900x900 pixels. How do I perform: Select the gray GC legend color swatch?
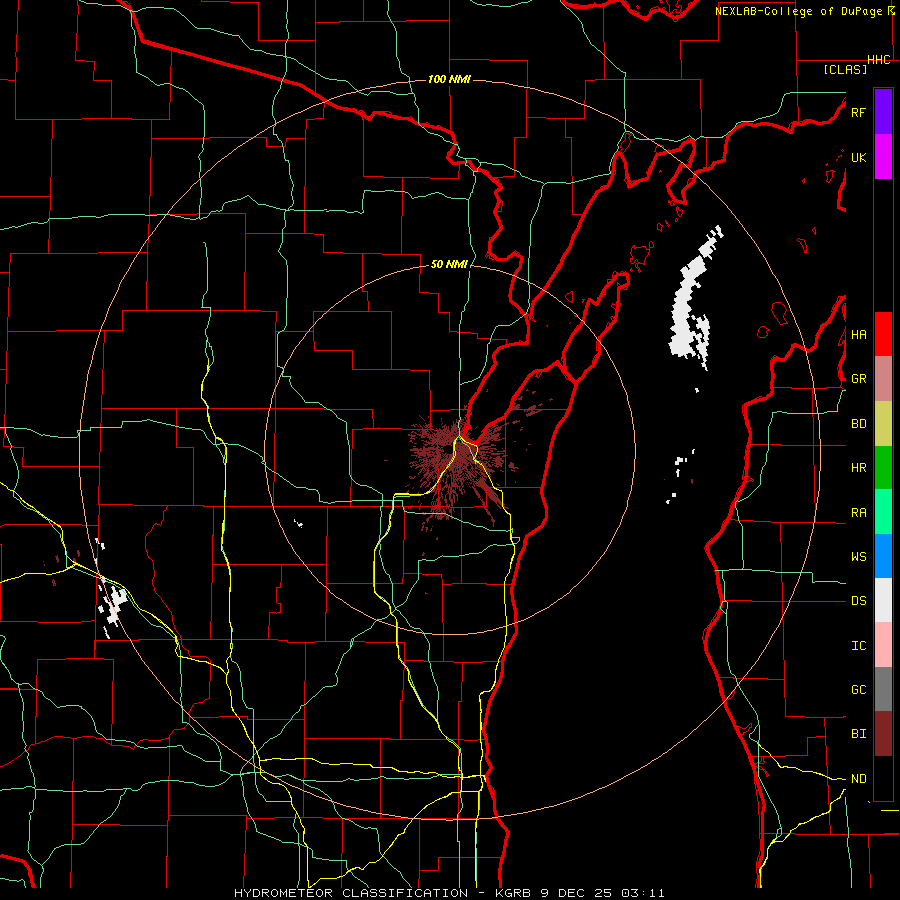[x=883, y=689]
